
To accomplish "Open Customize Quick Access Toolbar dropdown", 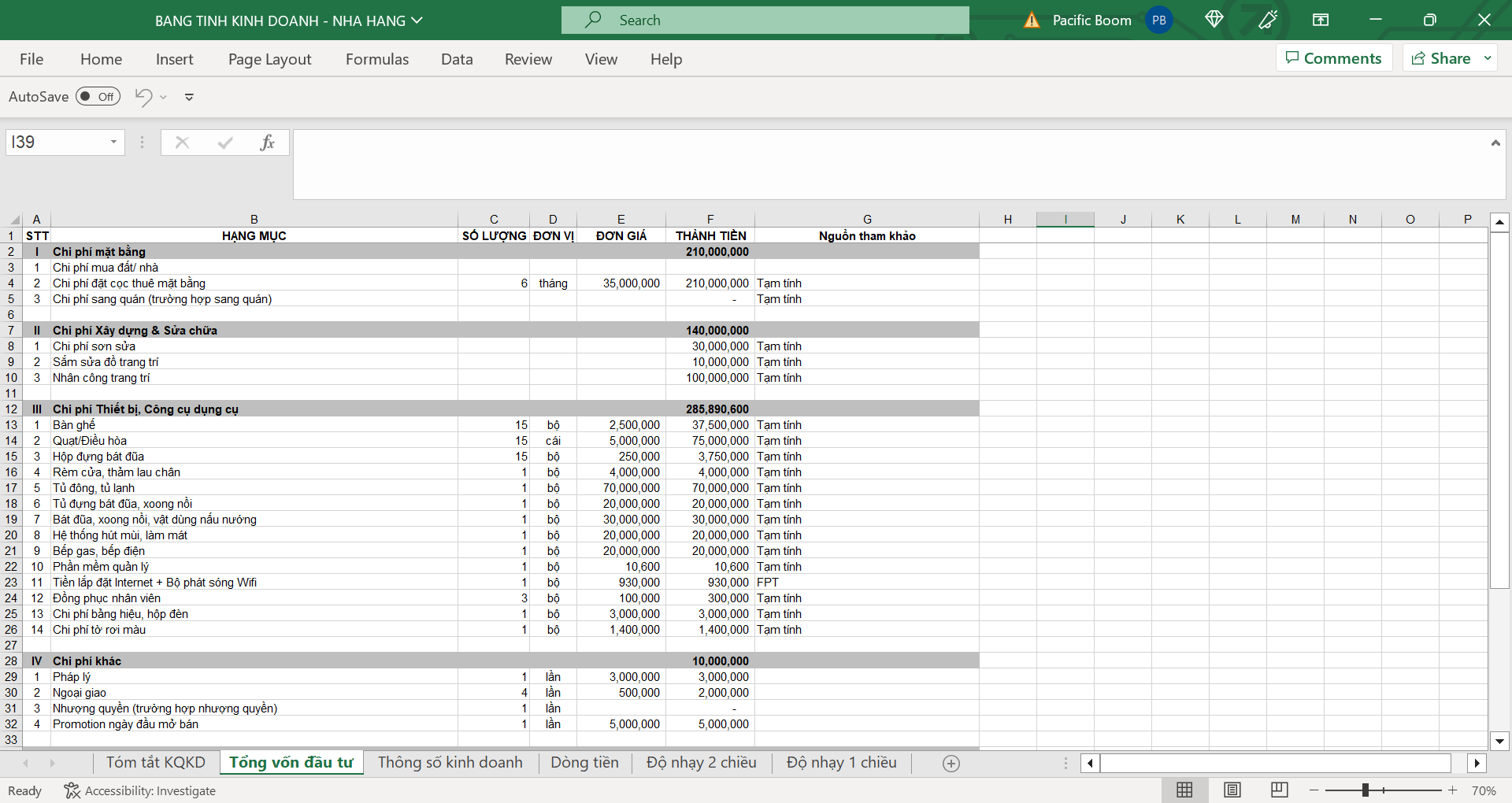I will pos(189,97).
